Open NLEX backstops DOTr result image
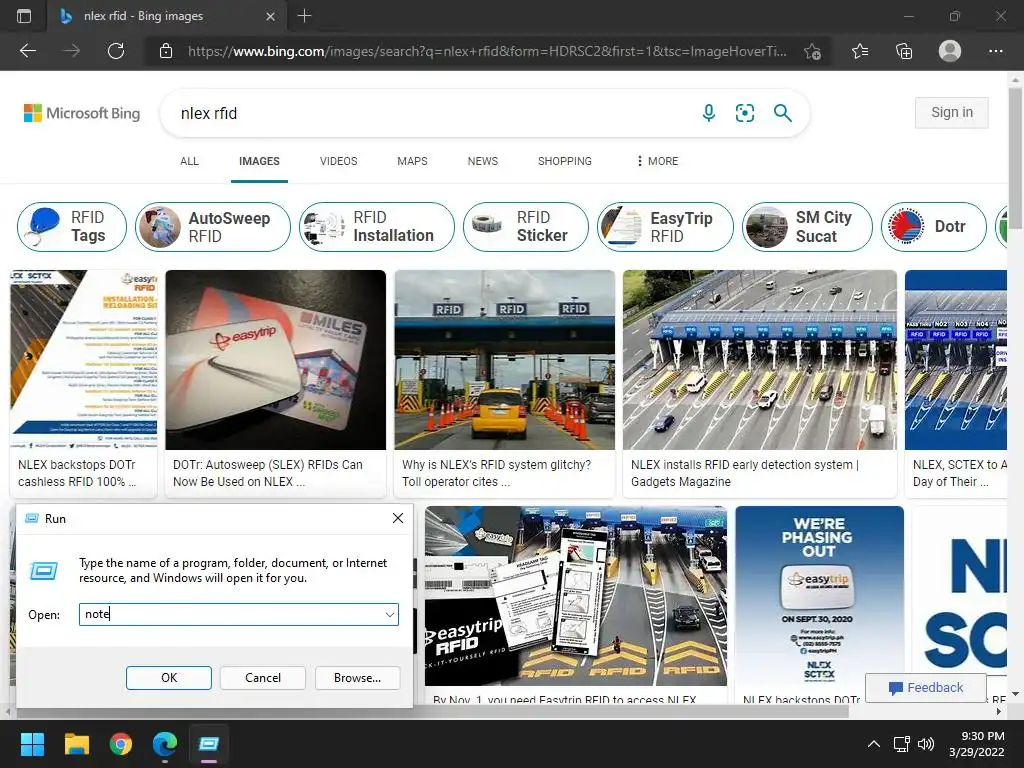Image resolution: width=1024 pixels, height=768 pixels. 84,360
